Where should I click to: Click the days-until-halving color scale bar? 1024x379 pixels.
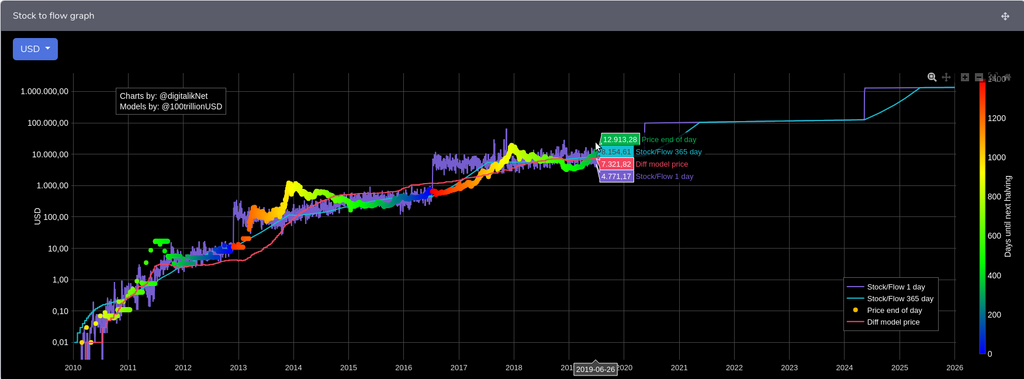coord(982,216)
